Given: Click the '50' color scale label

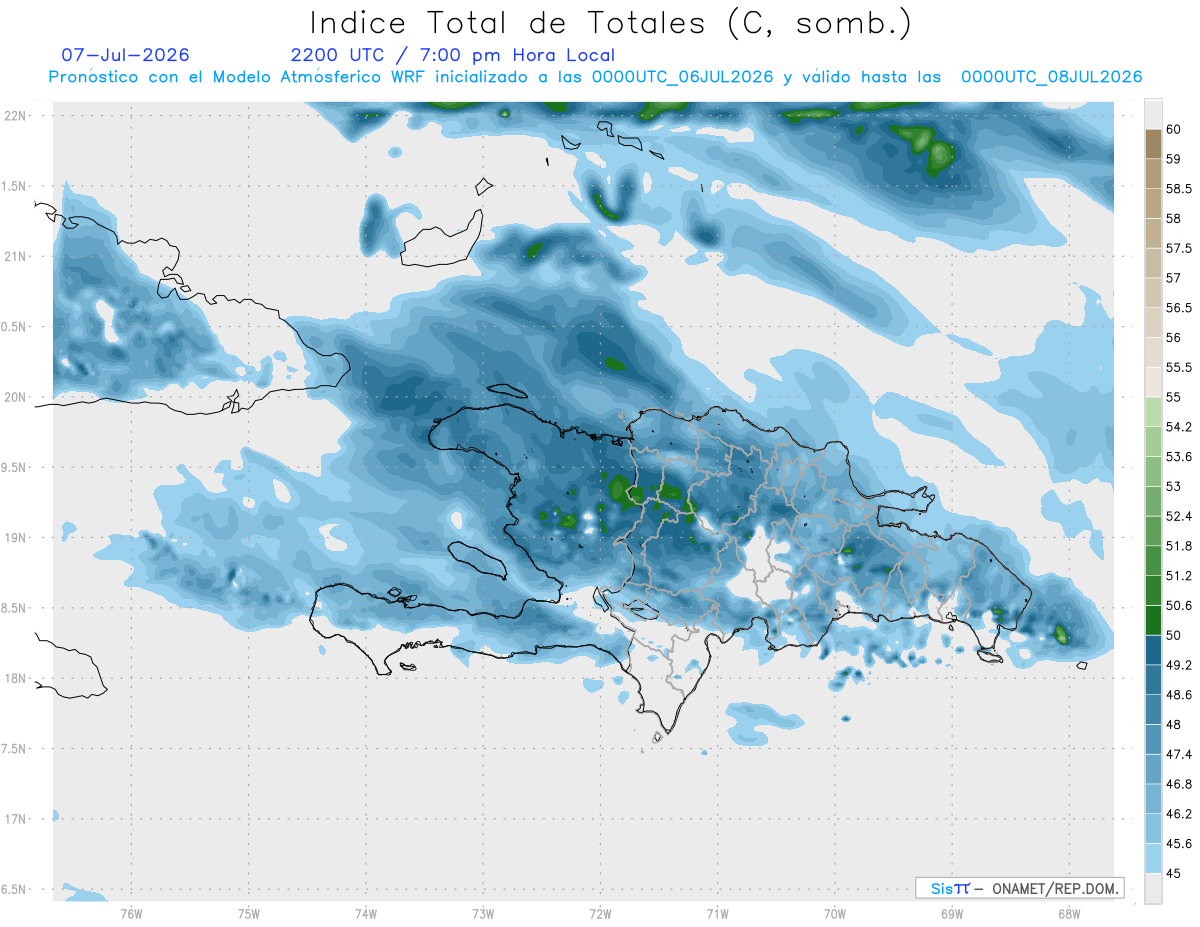Looking at the screenshot, I should [x=1174, y=635].
